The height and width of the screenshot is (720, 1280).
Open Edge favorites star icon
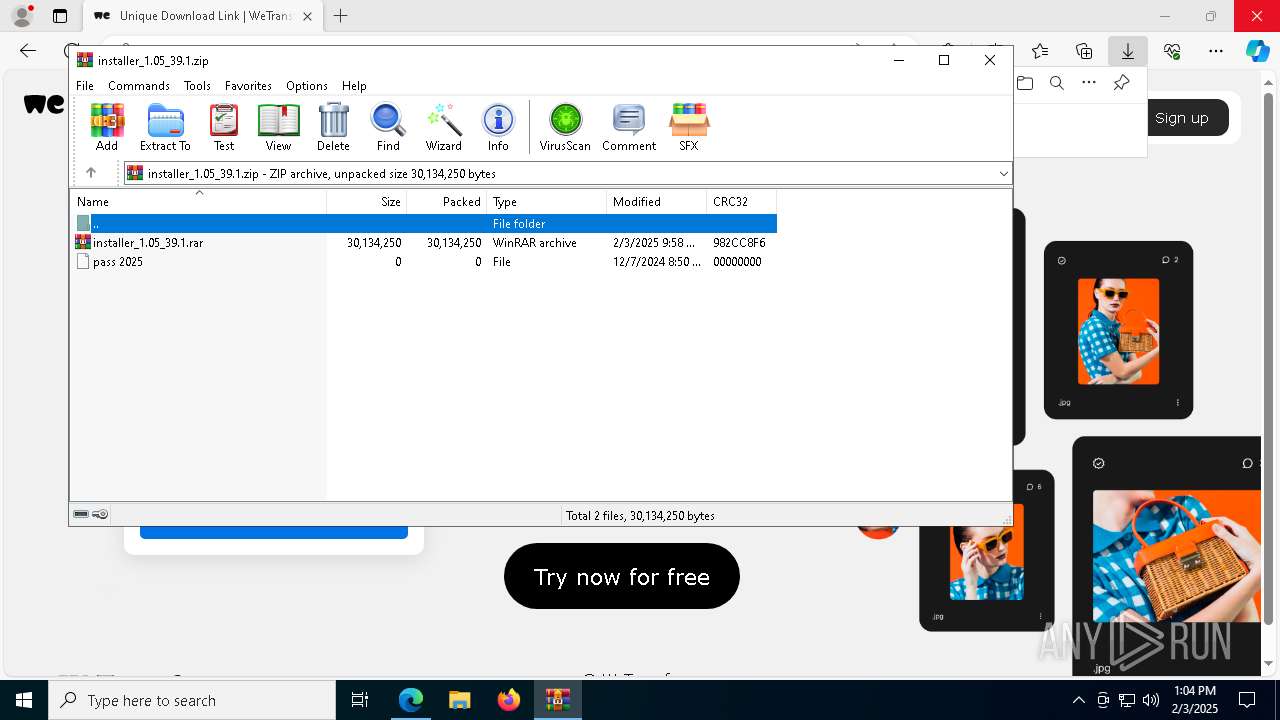pyautogui.click(x=1040, y=51)
